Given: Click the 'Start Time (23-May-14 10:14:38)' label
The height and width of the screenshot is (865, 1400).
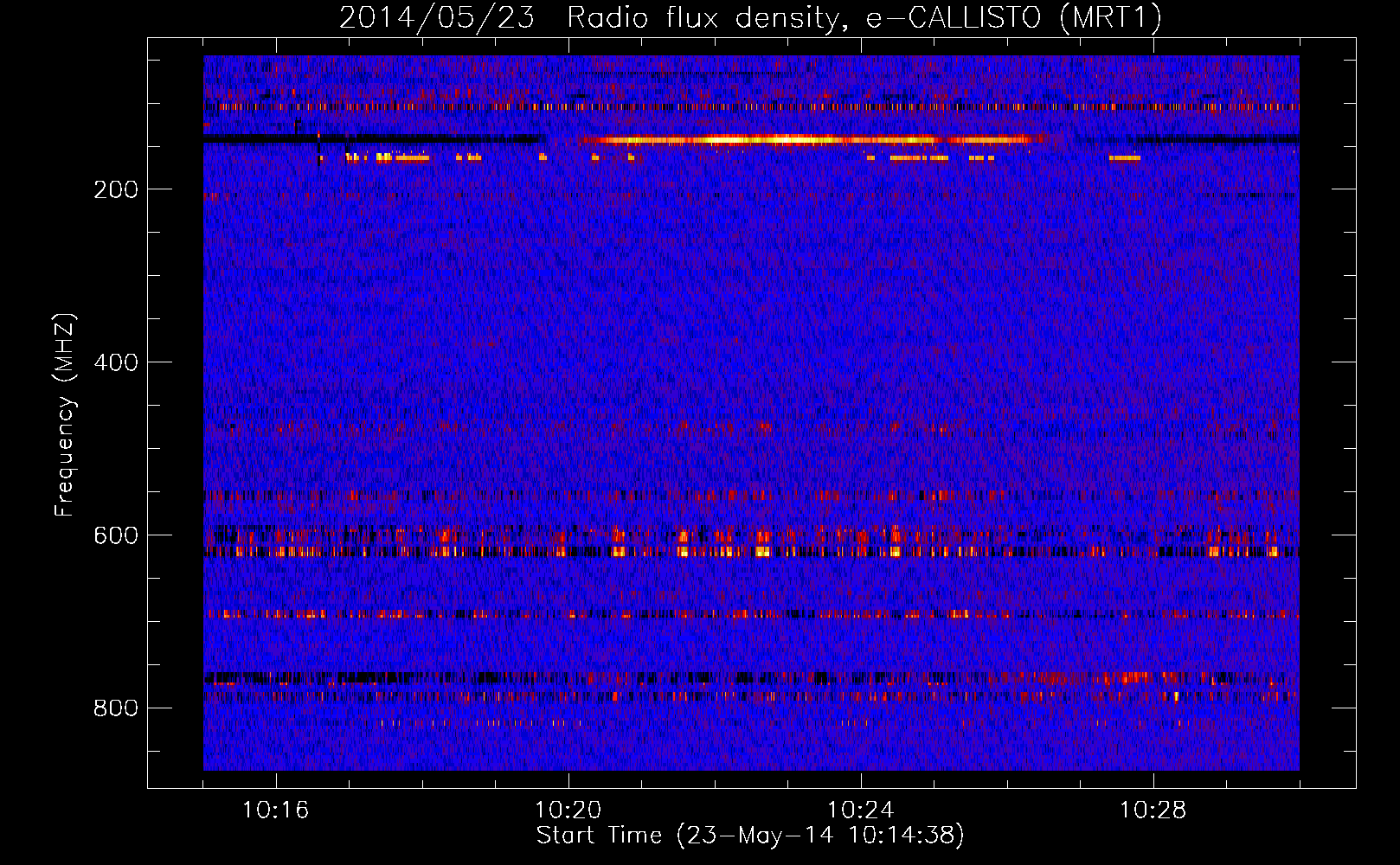Looking at the screenshot, I should (x=750, y=836).
